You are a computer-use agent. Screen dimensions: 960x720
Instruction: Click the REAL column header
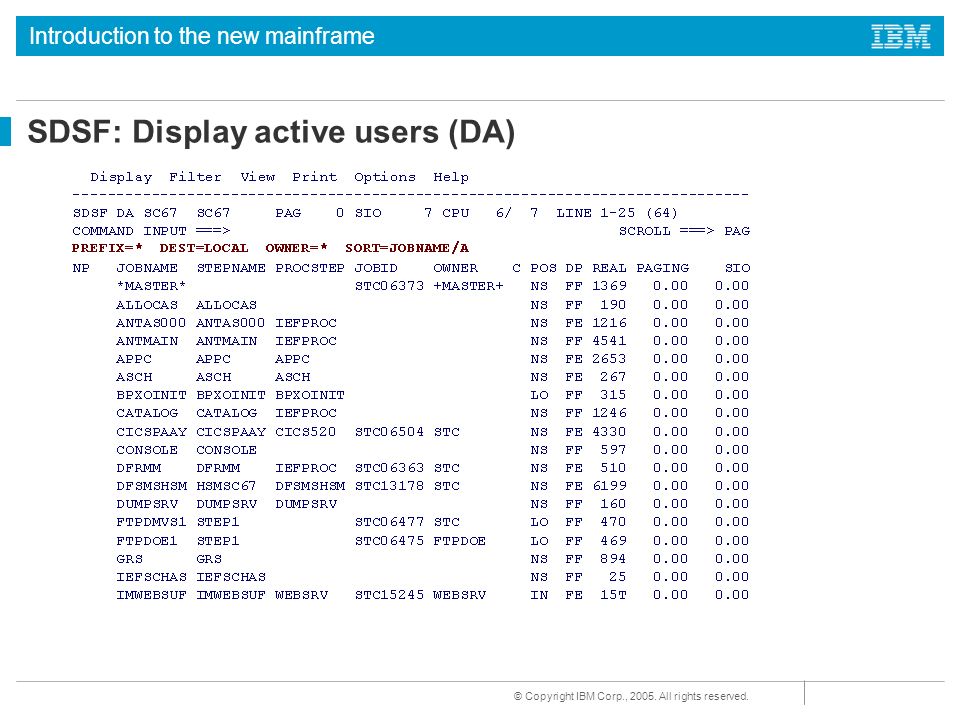point(609,268)
